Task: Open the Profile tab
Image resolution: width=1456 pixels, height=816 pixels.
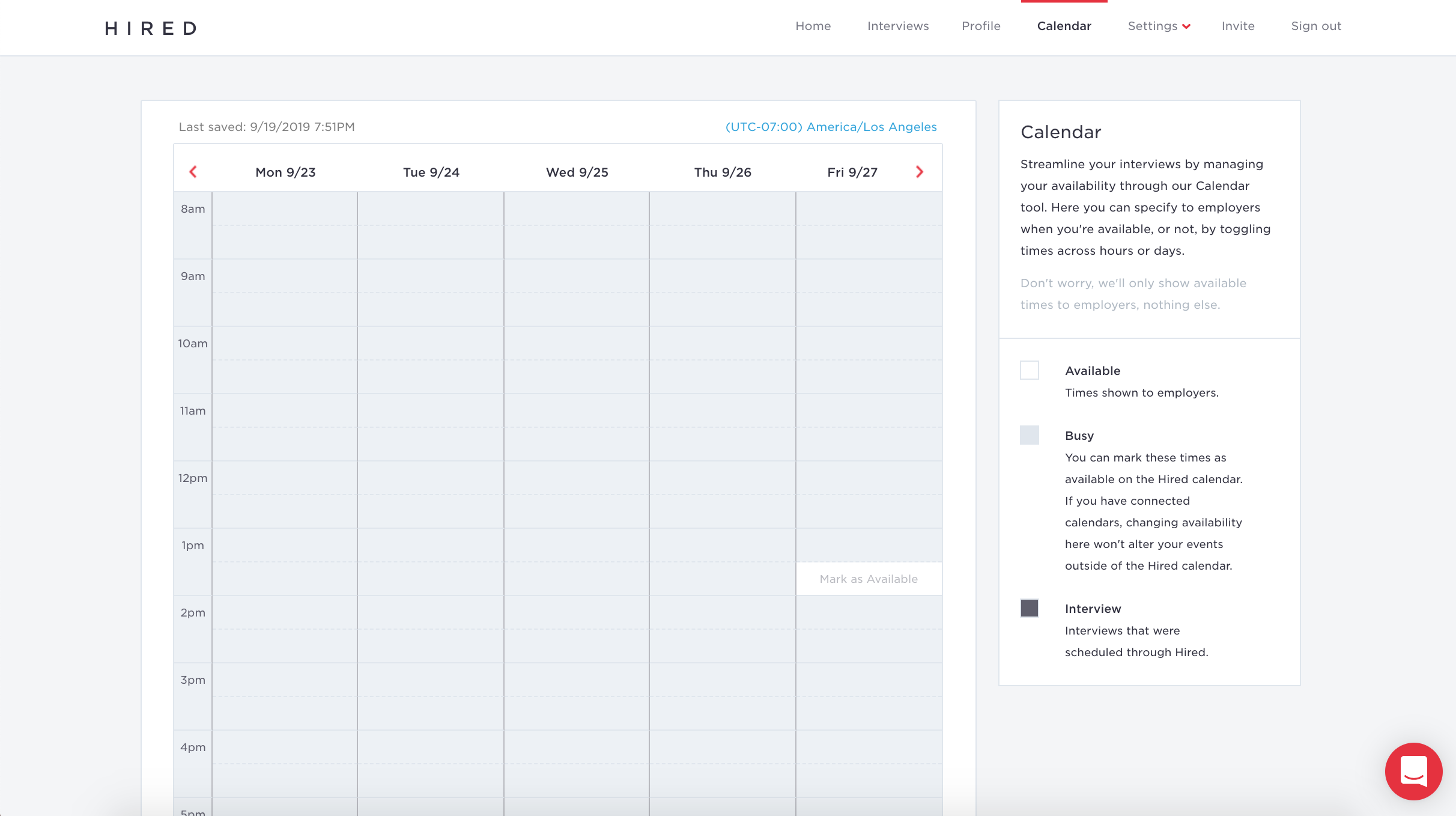Action: click(x=981, y=26)
